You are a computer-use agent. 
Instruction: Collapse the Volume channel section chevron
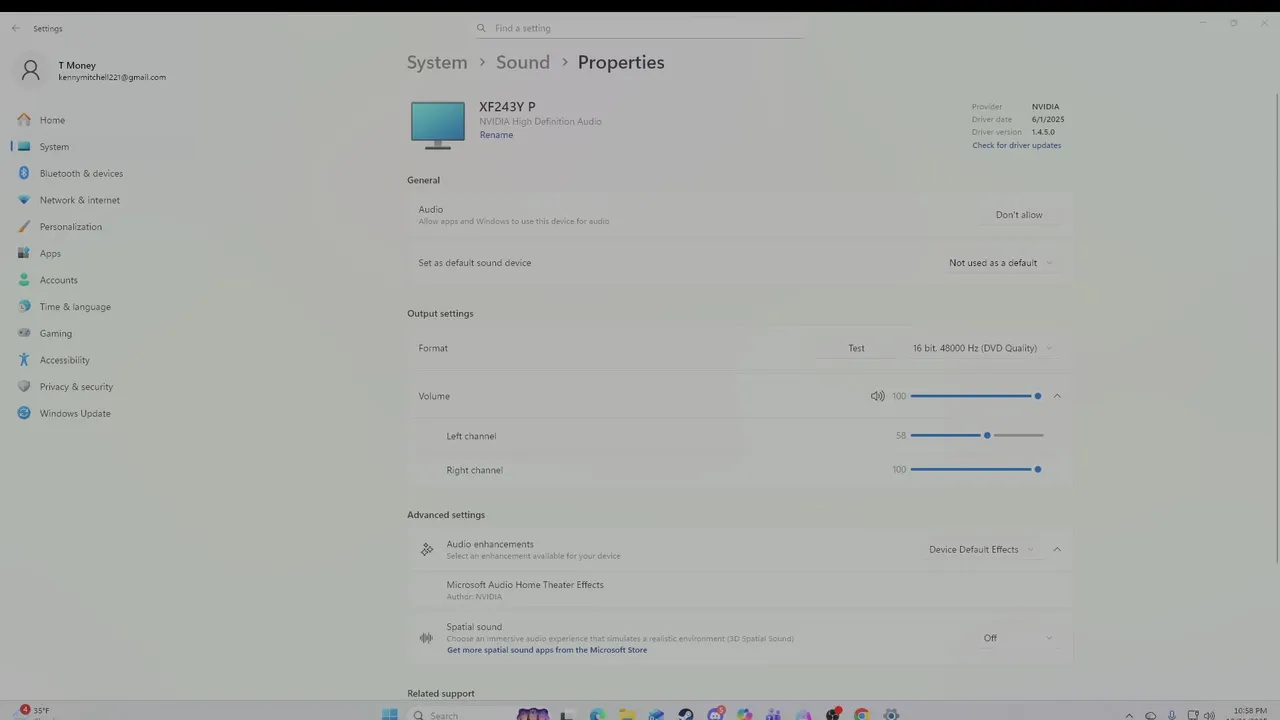[1057, 396]
